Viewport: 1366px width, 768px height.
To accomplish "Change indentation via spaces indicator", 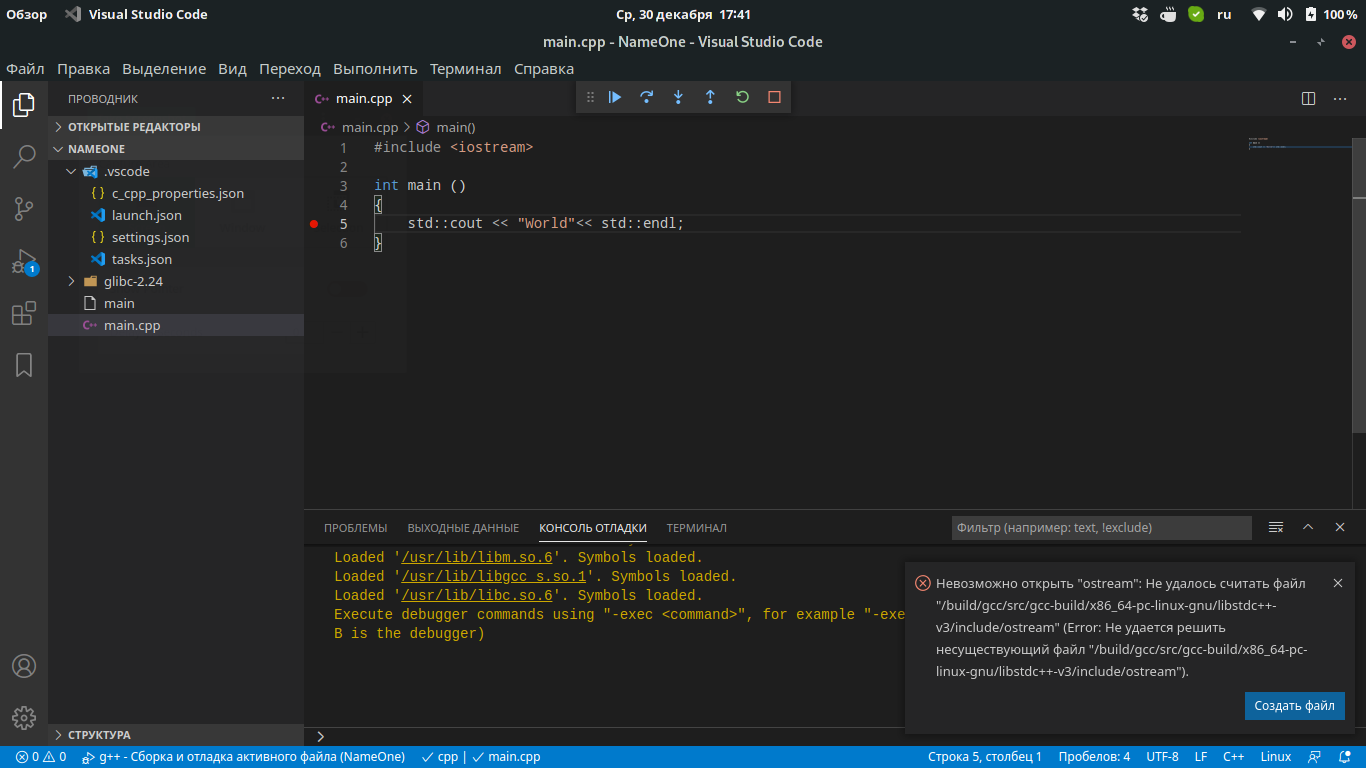I will pyautogui.click(x=1094, y=757).
